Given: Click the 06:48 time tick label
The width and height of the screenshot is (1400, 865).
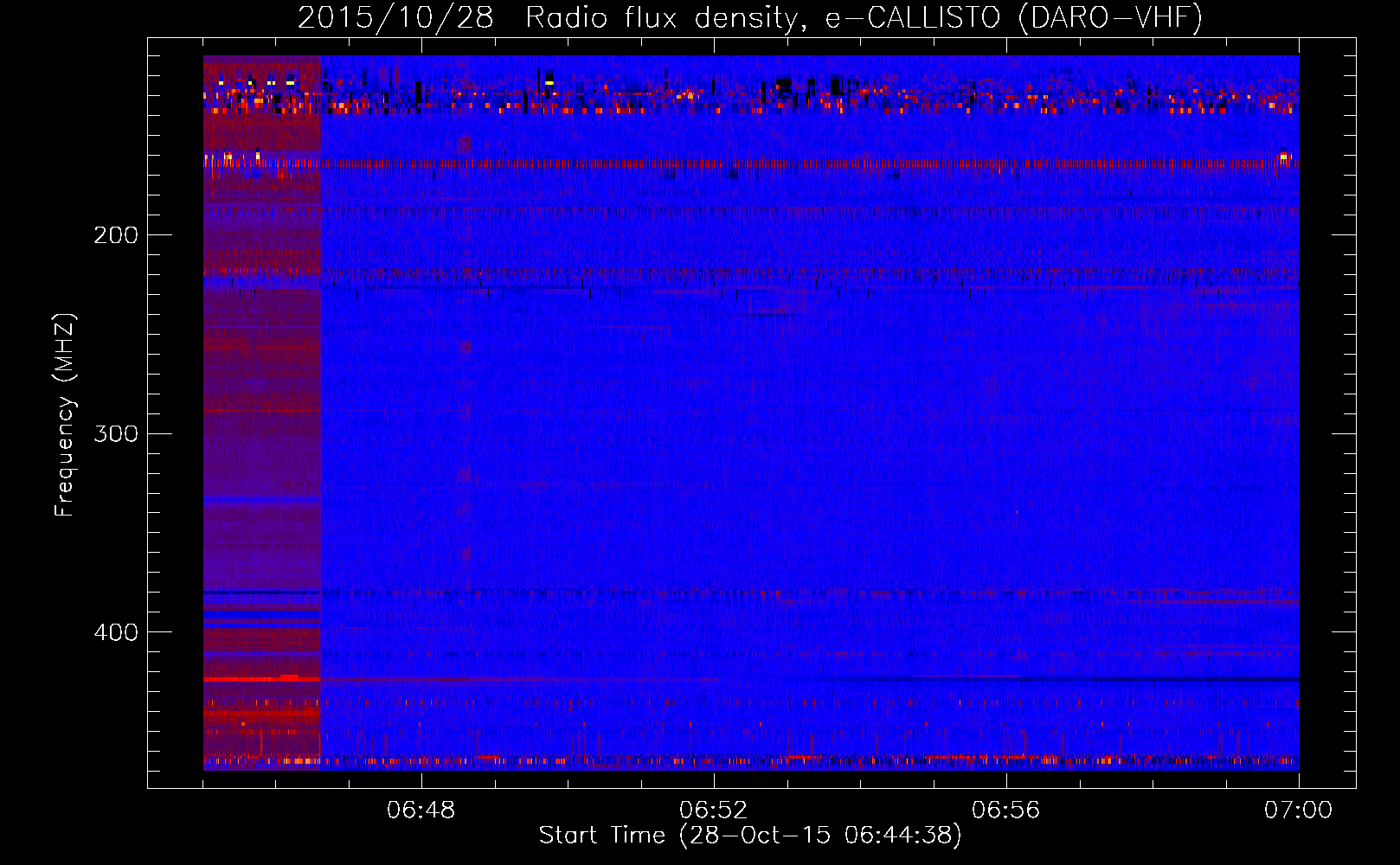Looking at the screenshot, I should 421,811.
